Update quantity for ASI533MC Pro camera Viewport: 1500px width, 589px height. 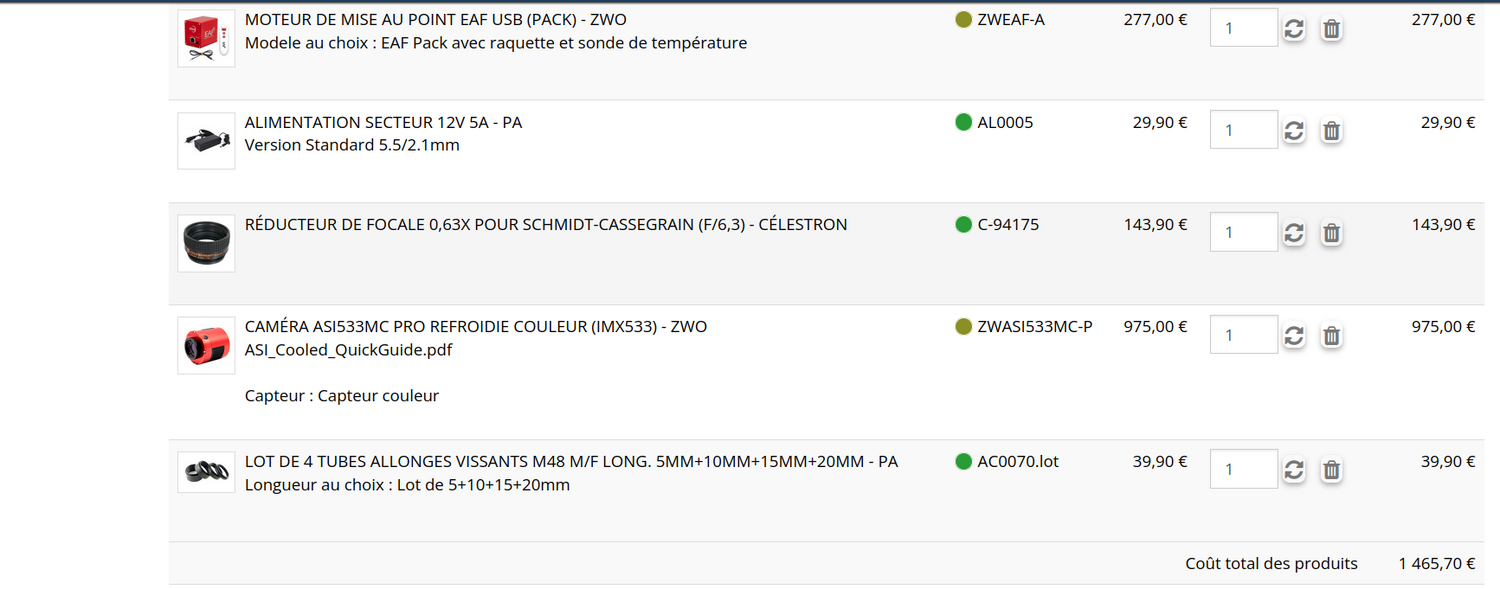1294,336
